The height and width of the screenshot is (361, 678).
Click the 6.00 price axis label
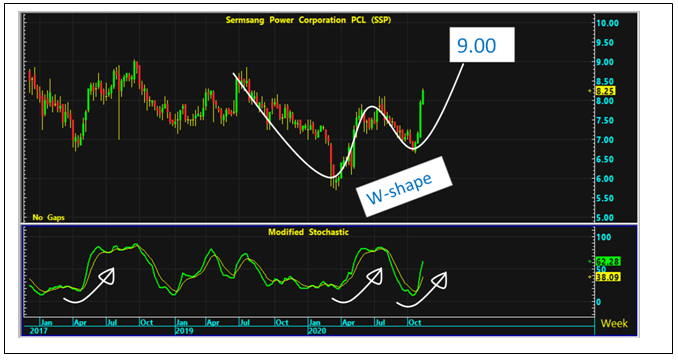pos(605,179)
